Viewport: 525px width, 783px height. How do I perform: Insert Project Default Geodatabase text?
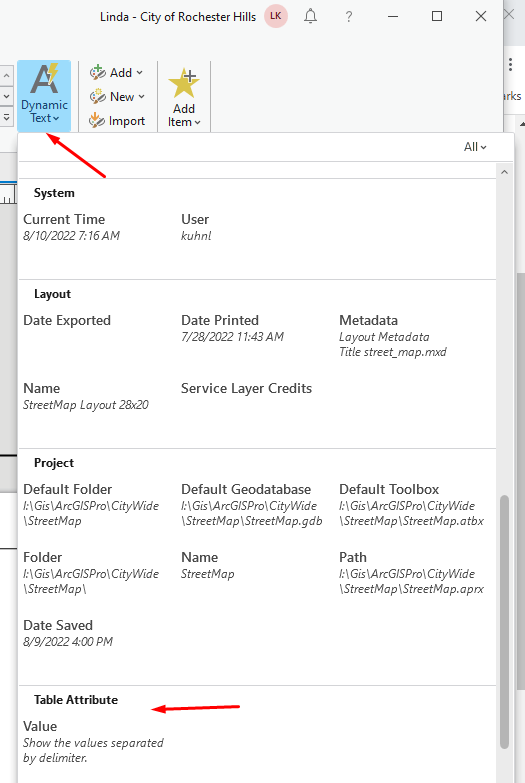click(251, 505)
